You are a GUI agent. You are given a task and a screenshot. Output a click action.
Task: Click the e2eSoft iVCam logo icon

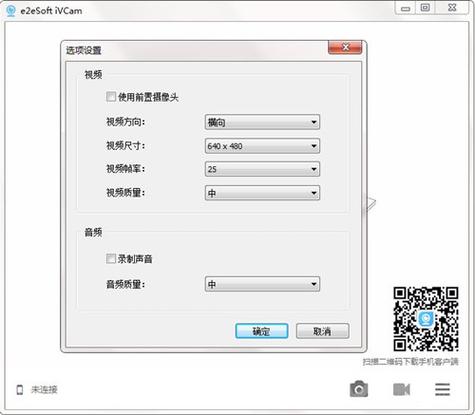coord(11,10)
